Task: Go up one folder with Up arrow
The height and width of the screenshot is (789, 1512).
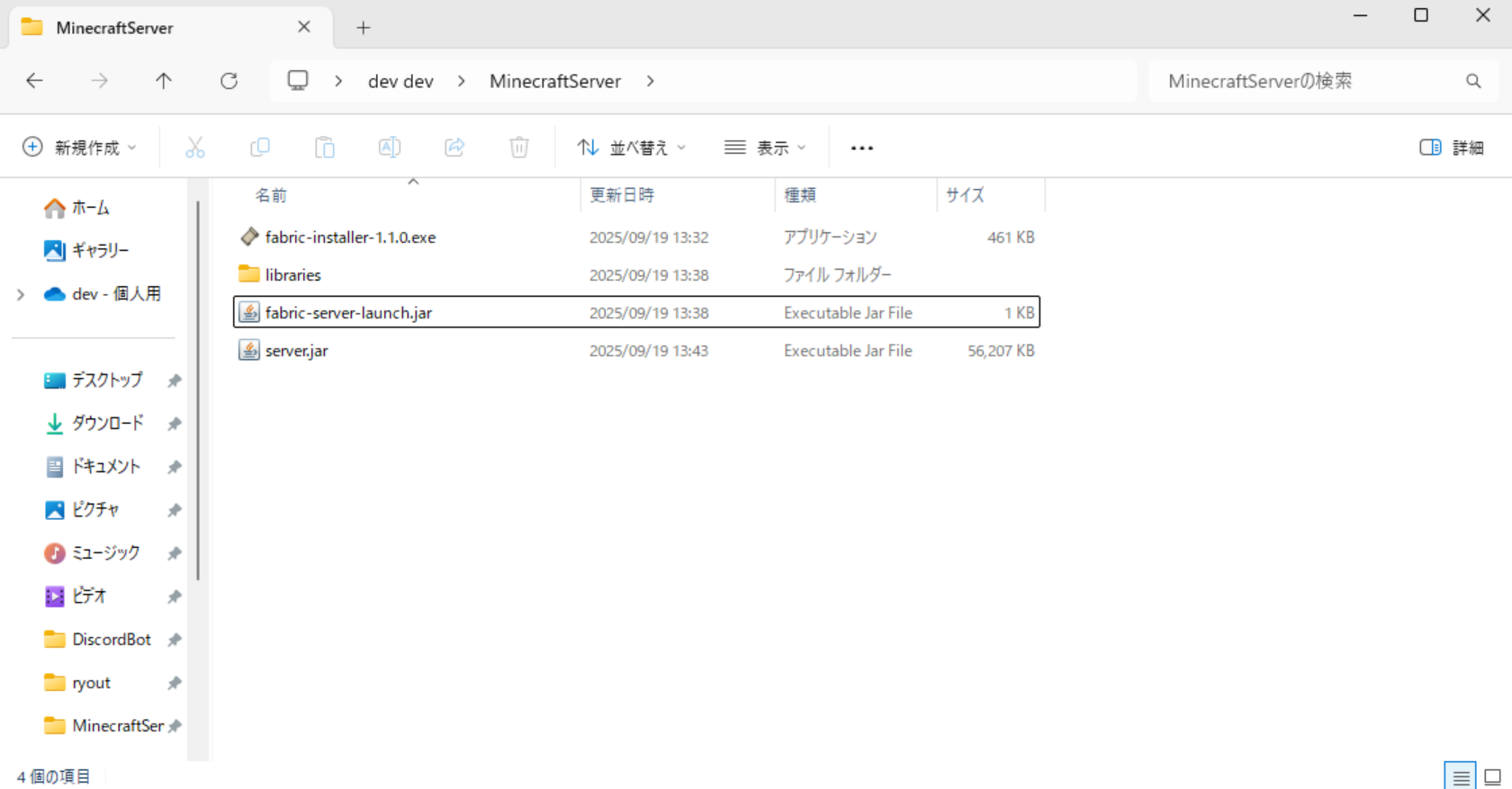Action: click(164, 81)
